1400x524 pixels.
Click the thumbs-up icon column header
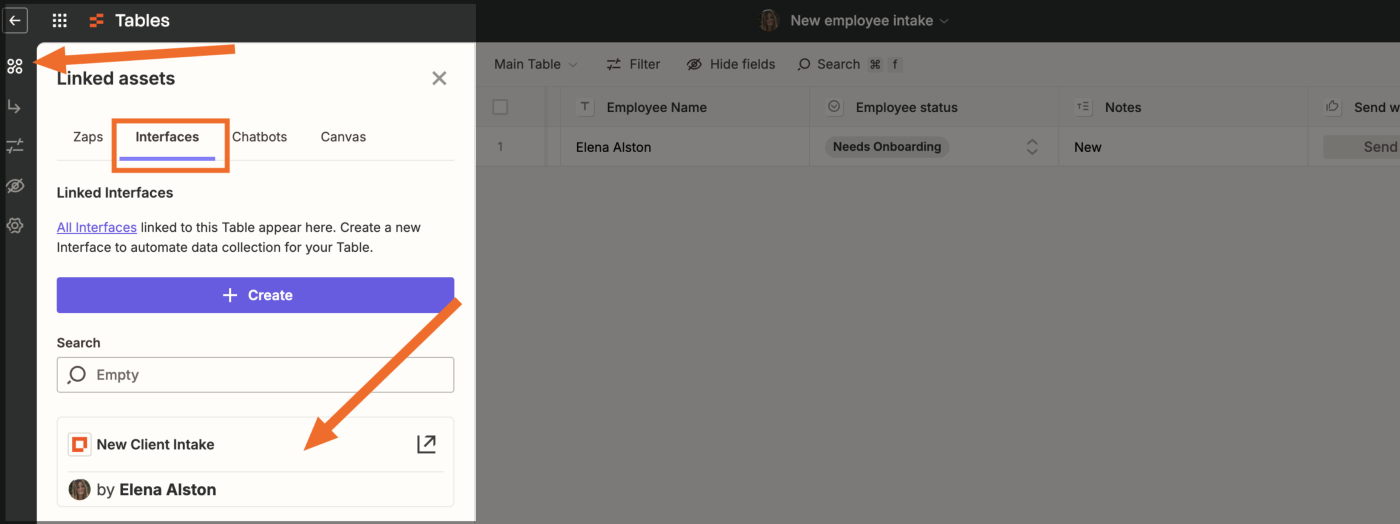(x=1333, y=107)
